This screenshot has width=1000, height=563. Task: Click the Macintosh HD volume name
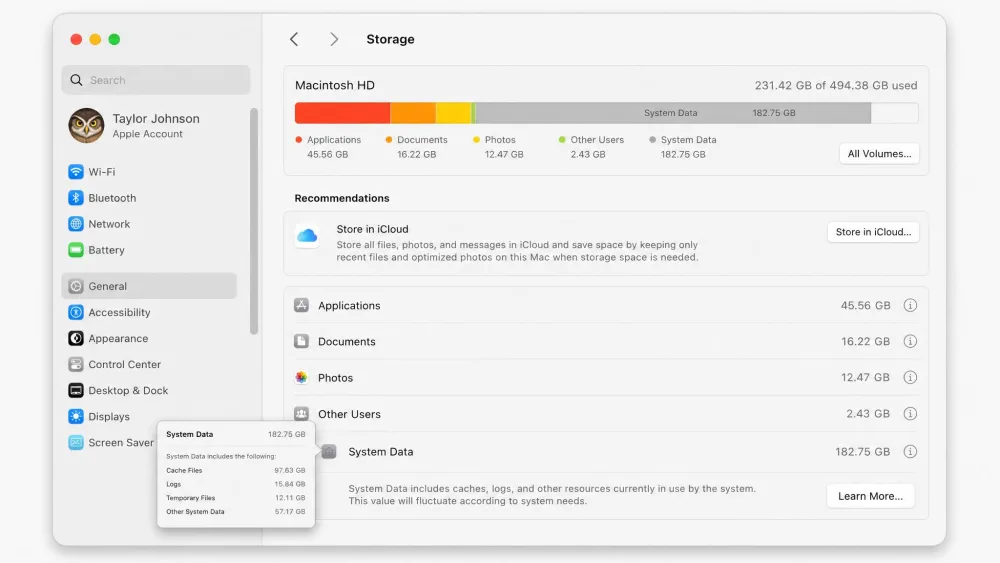click(x=335, y=85)
